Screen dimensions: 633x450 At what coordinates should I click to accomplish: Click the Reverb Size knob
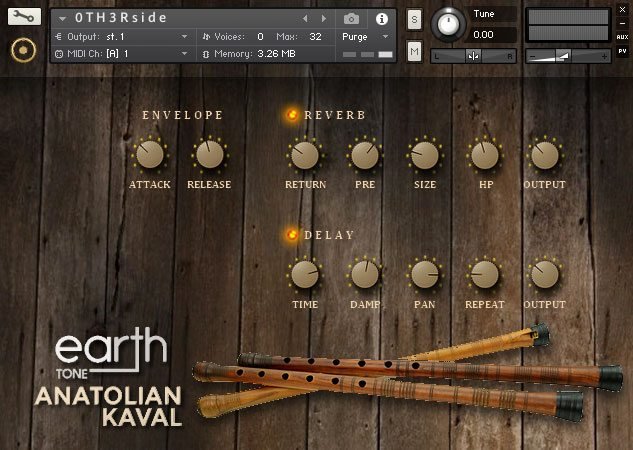click(x=424, y=155)
